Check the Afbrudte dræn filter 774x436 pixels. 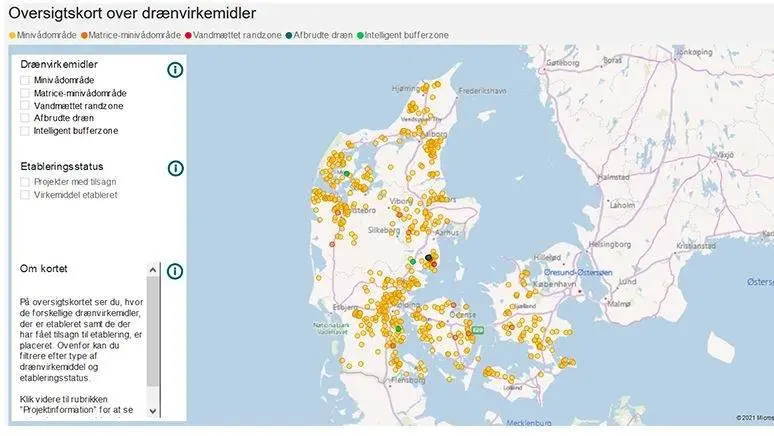(25, 118)
